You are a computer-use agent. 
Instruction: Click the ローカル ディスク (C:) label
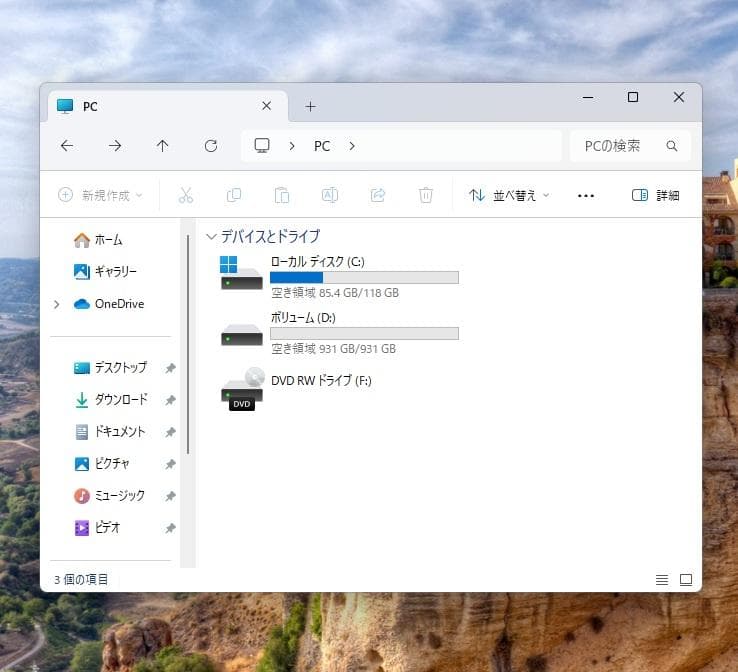coord(318,262)
